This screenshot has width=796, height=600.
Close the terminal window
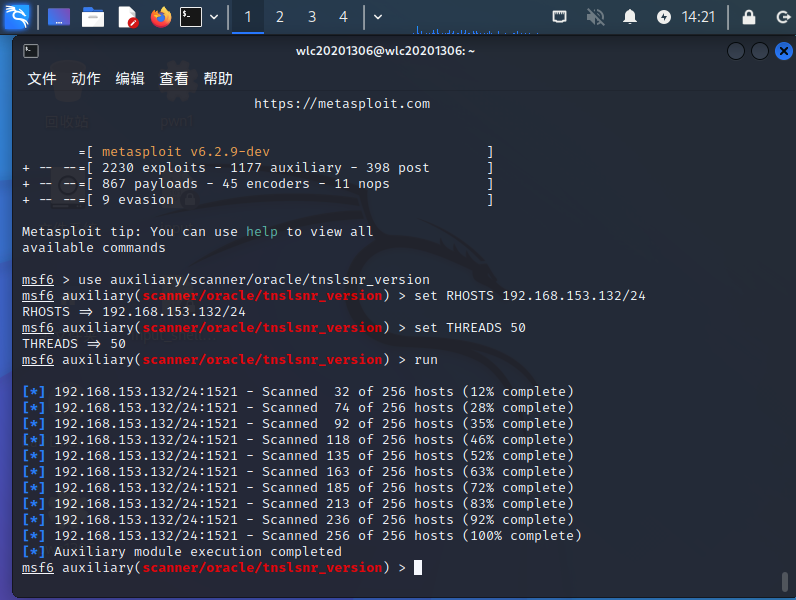[x=784, y=51]
